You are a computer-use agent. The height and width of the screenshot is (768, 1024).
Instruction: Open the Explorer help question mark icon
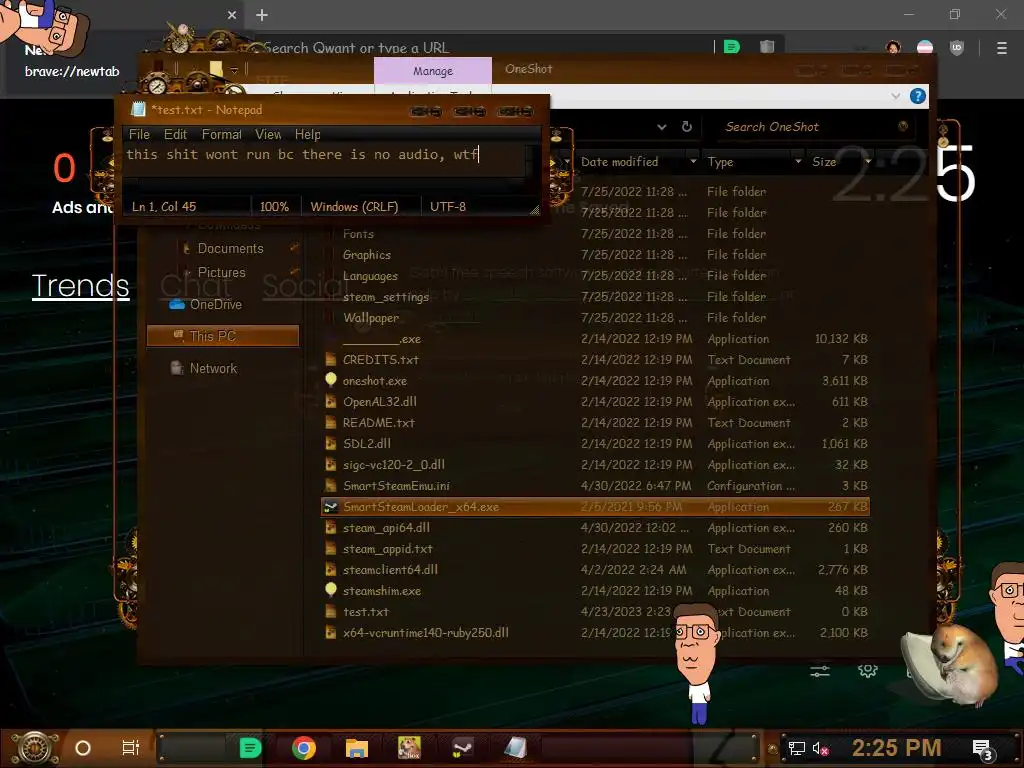click(918, 96)
